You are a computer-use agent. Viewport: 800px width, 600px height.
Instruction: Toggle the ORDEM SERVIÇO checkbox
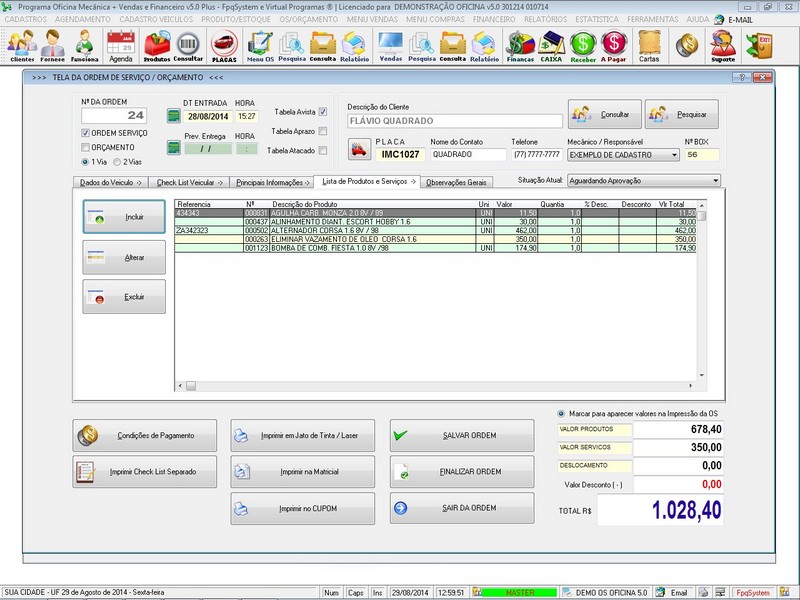click(x=85, y=133)
